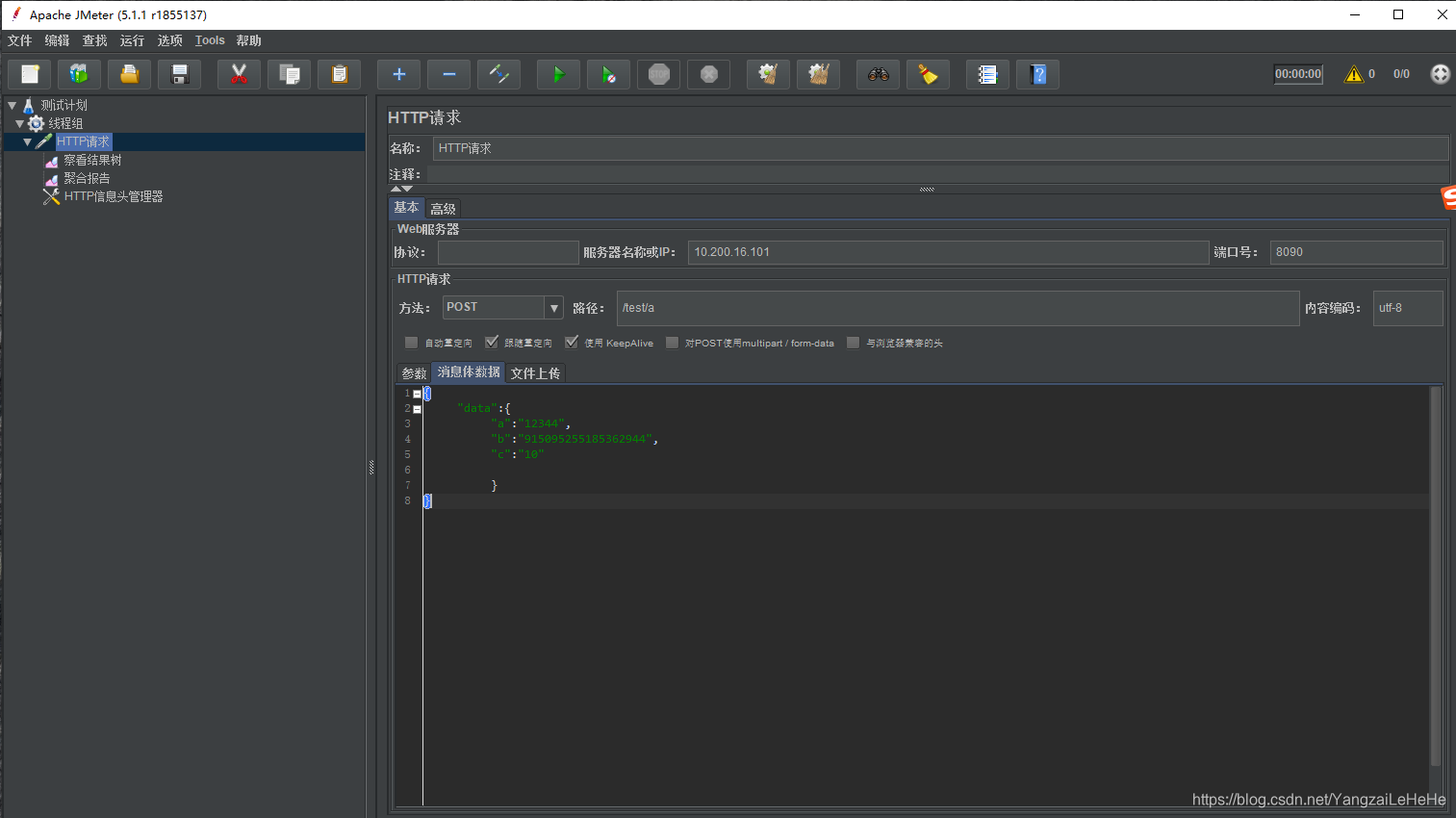Enable the 与浏览器兼容的头 checkbox
Viewport: 1456px width, 818px height.
click(x=853, y=343)
